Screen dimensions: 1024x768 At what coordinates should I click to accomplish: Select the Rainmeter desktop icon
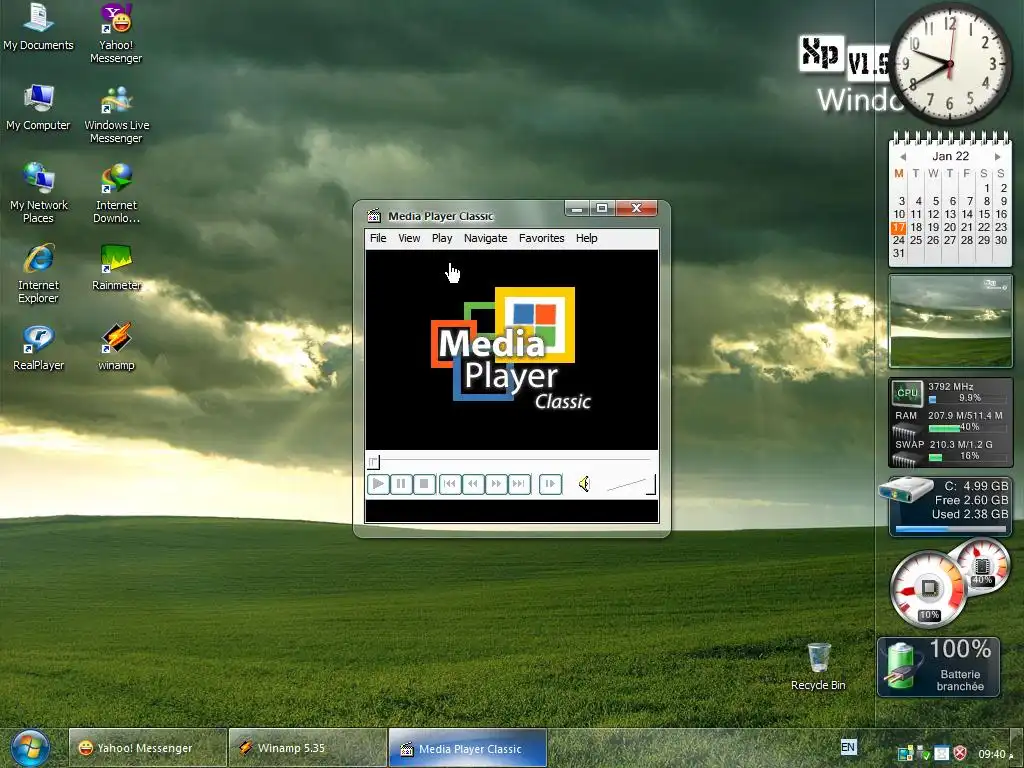pyautogui.click(x=116, y=267)
